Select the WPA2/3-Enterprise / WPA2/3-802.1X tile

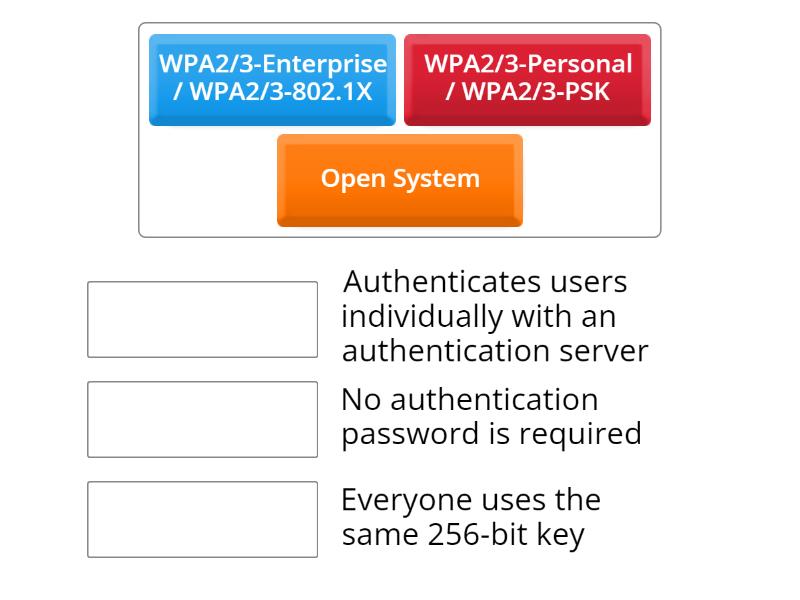(272, 79)
